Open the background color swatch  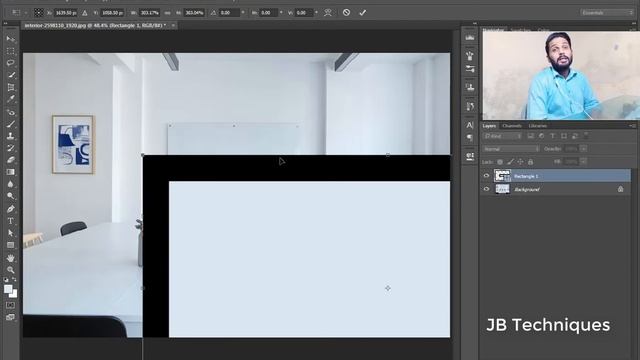[x=14, y=294]
